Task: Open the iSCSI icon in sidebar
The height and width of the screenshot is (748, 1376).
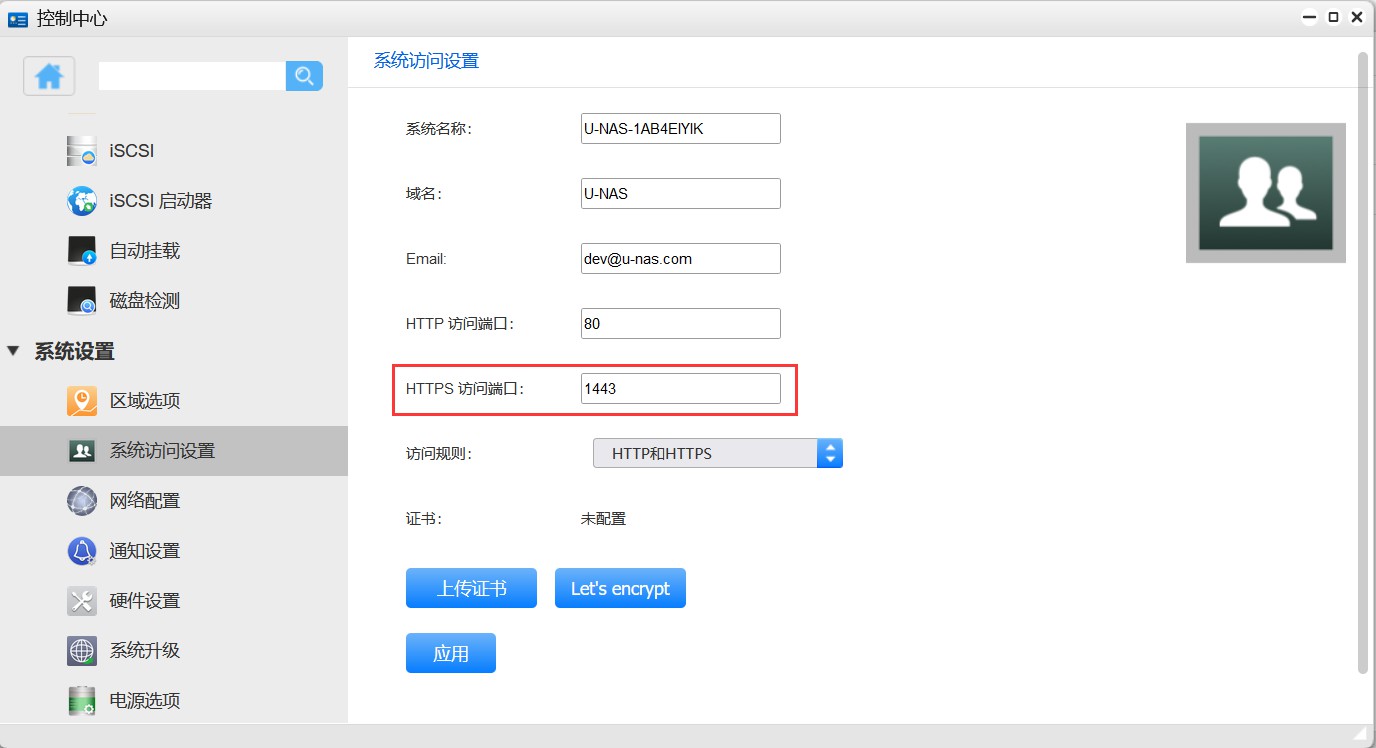Action: (x=82, y=151)
